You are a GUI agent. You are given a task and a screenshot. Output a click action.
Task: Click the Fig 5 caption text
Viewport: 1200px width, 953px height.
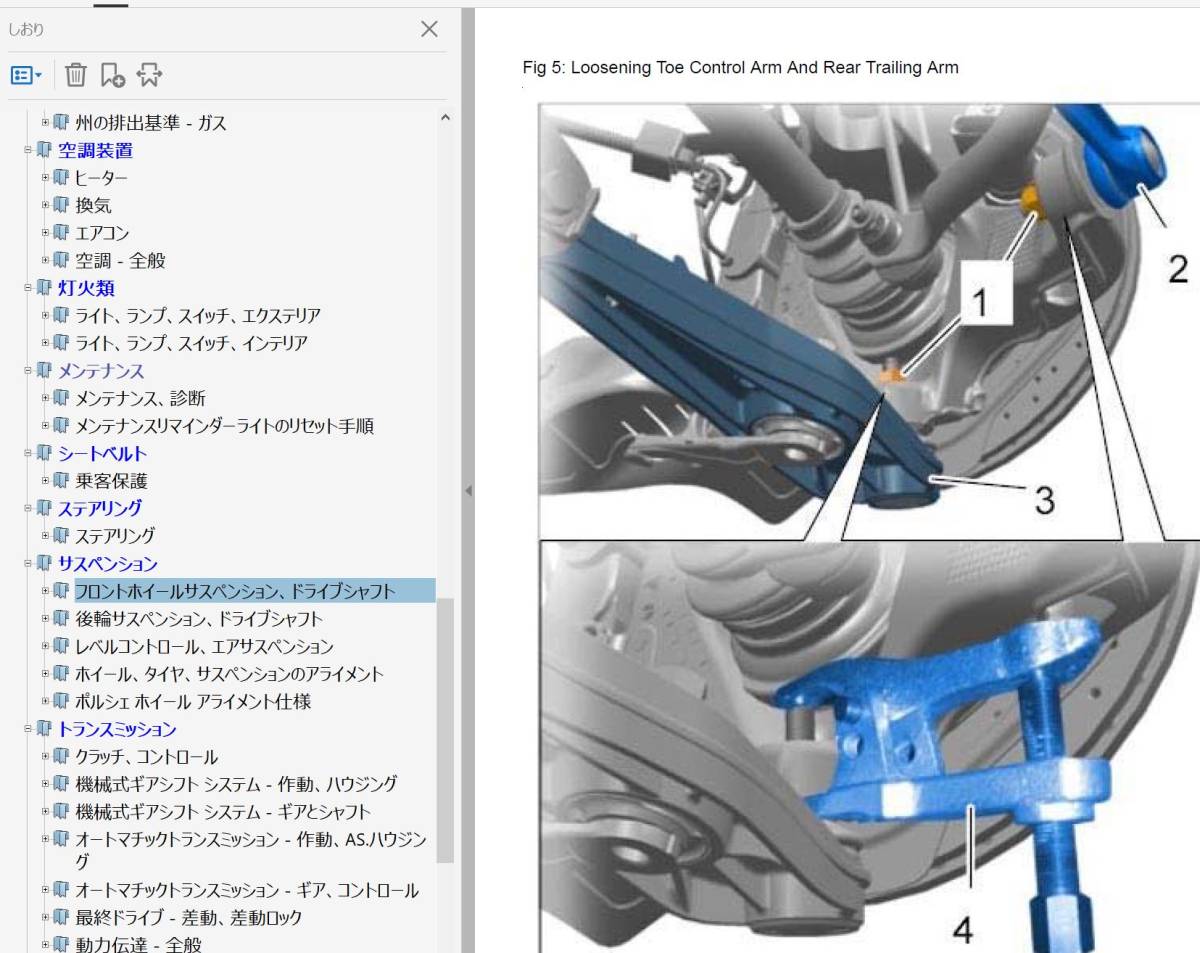pyautogui.click(x=740, y=68)
